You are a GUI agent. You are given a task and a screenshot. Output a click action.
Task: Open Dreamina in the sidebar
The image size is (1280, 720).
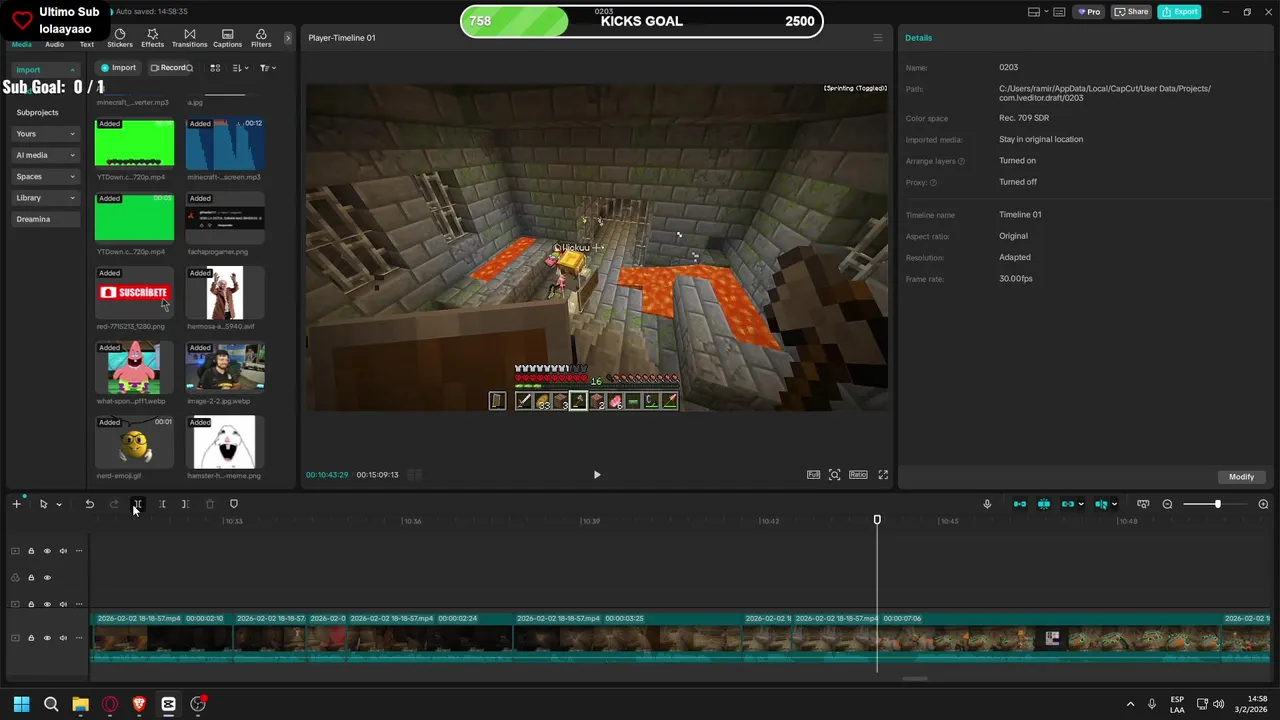(x=46, y=219)
